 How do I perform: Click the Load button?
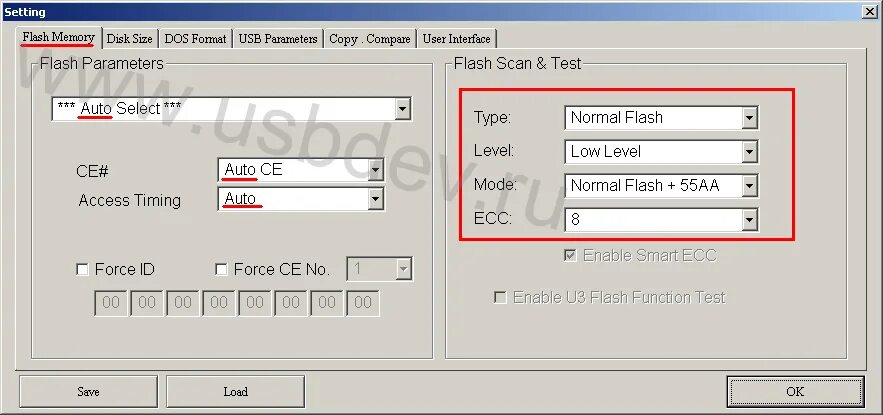point(235,391)
